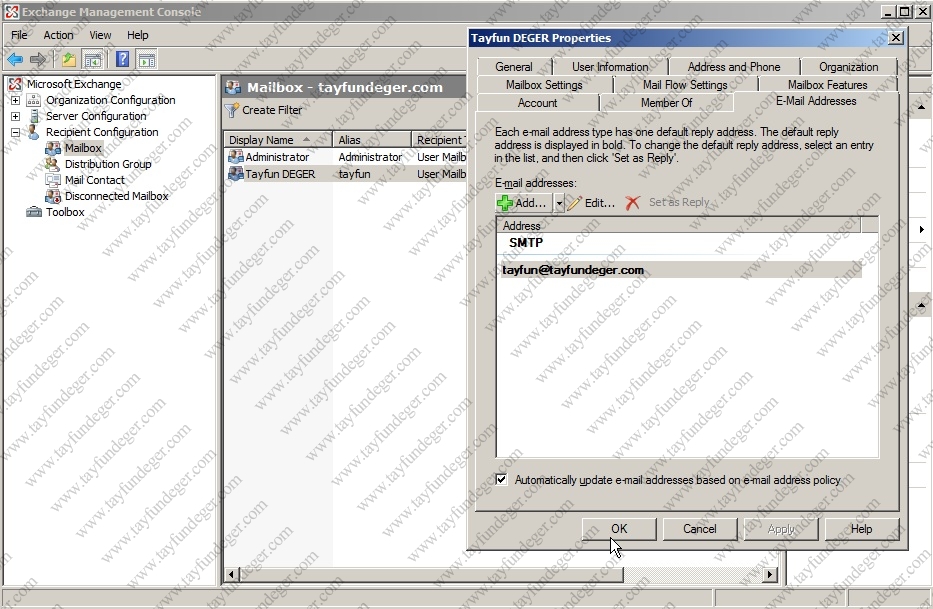Switch to the Mail Flow Settings tab

[685, 85]
